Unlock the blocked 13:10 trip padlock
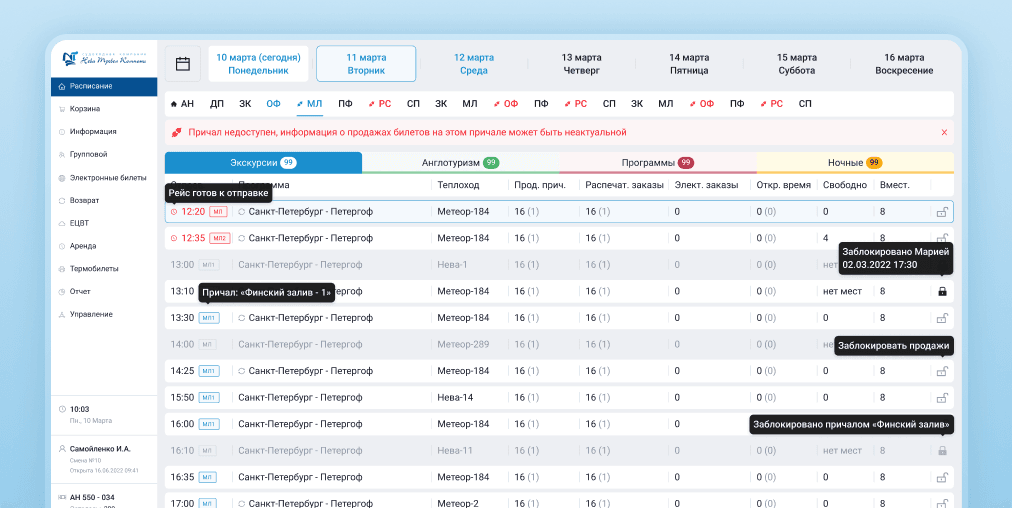Screen dimensions: 1012x508 (941, 291)
